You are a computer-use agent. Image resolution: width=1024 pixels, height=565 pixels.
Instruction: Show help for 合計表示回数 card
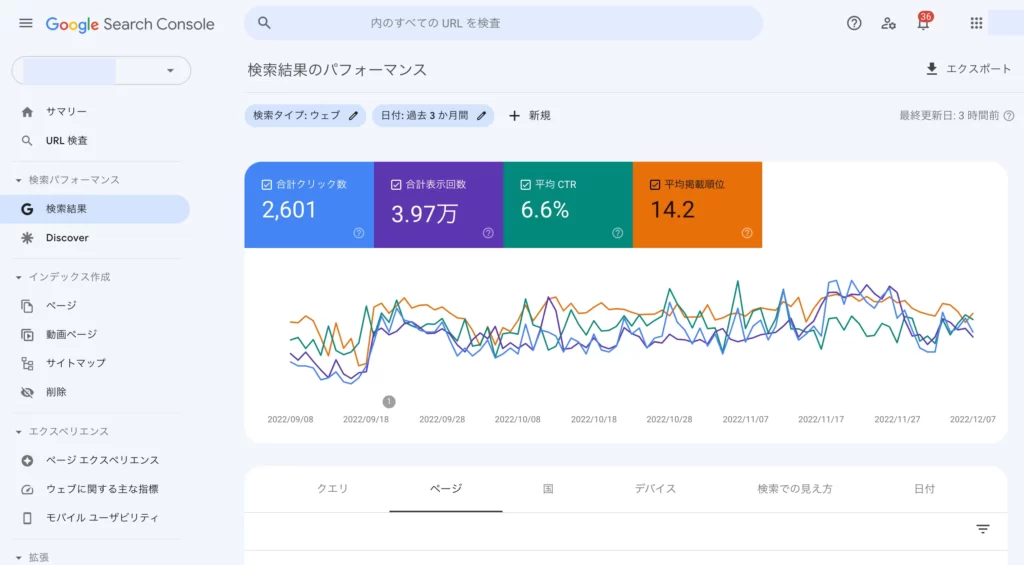click(x=488, y=233)
